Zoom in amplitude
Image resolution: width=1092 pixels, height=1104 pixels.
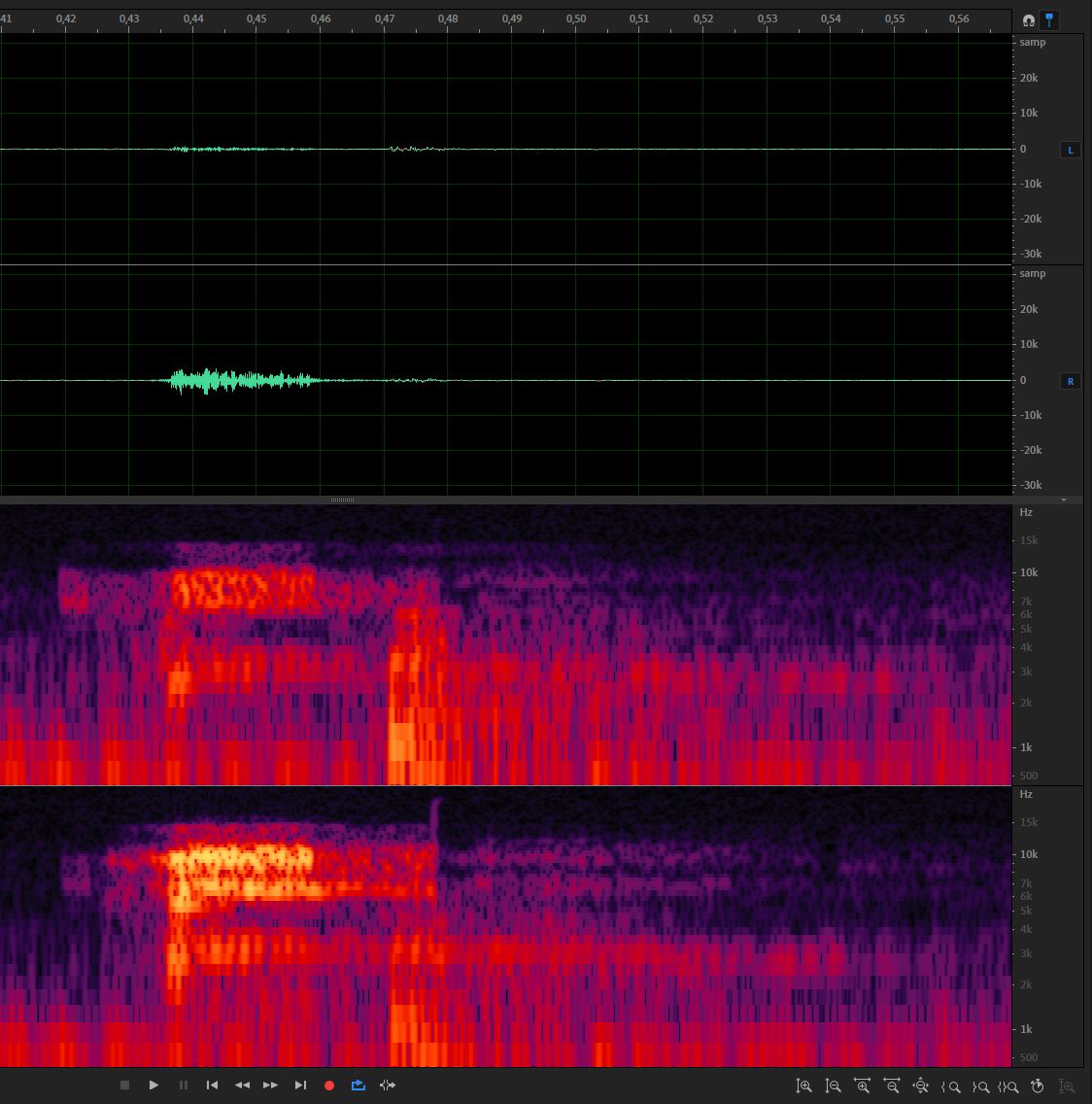pyautogui.click(x=803, y=1087)
